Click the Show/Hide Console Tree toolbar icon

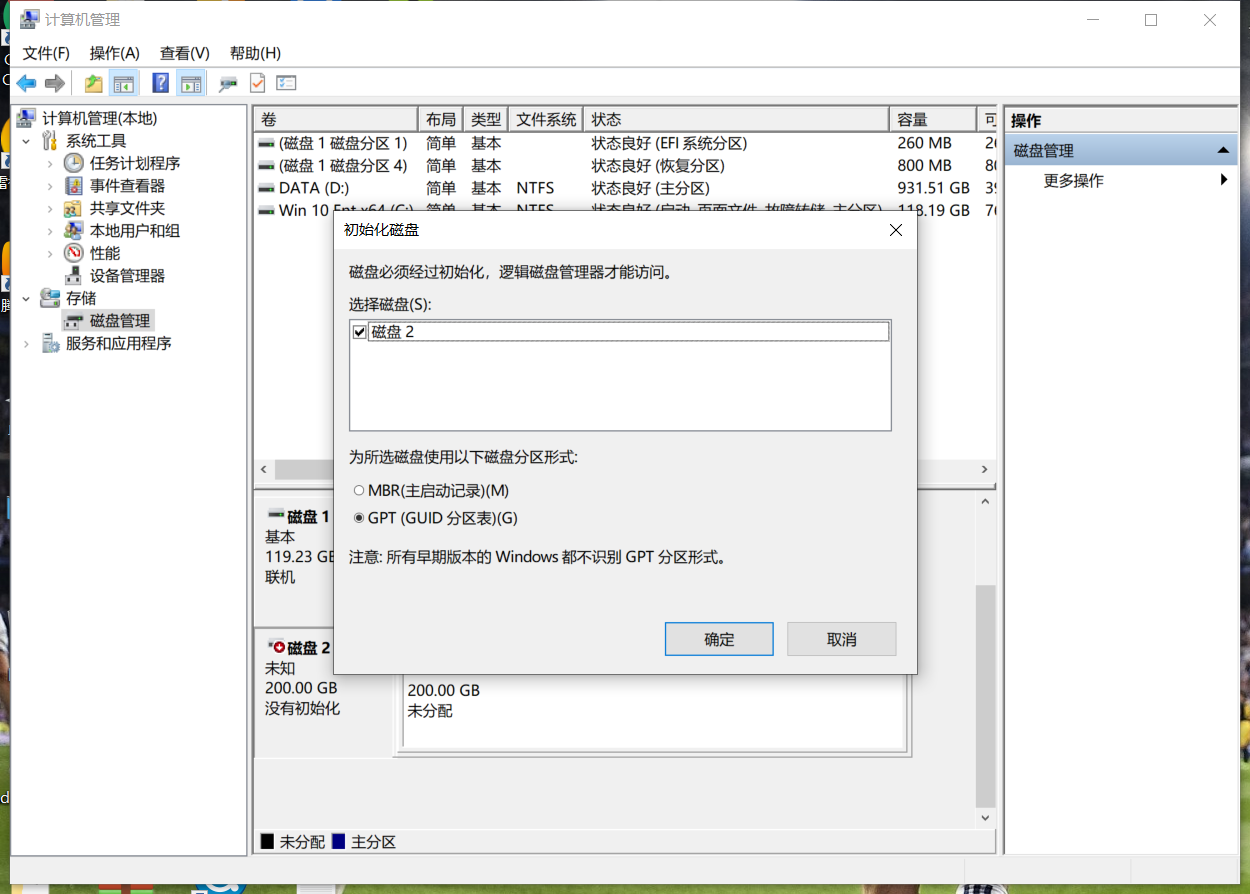click(x=124, y=84)
